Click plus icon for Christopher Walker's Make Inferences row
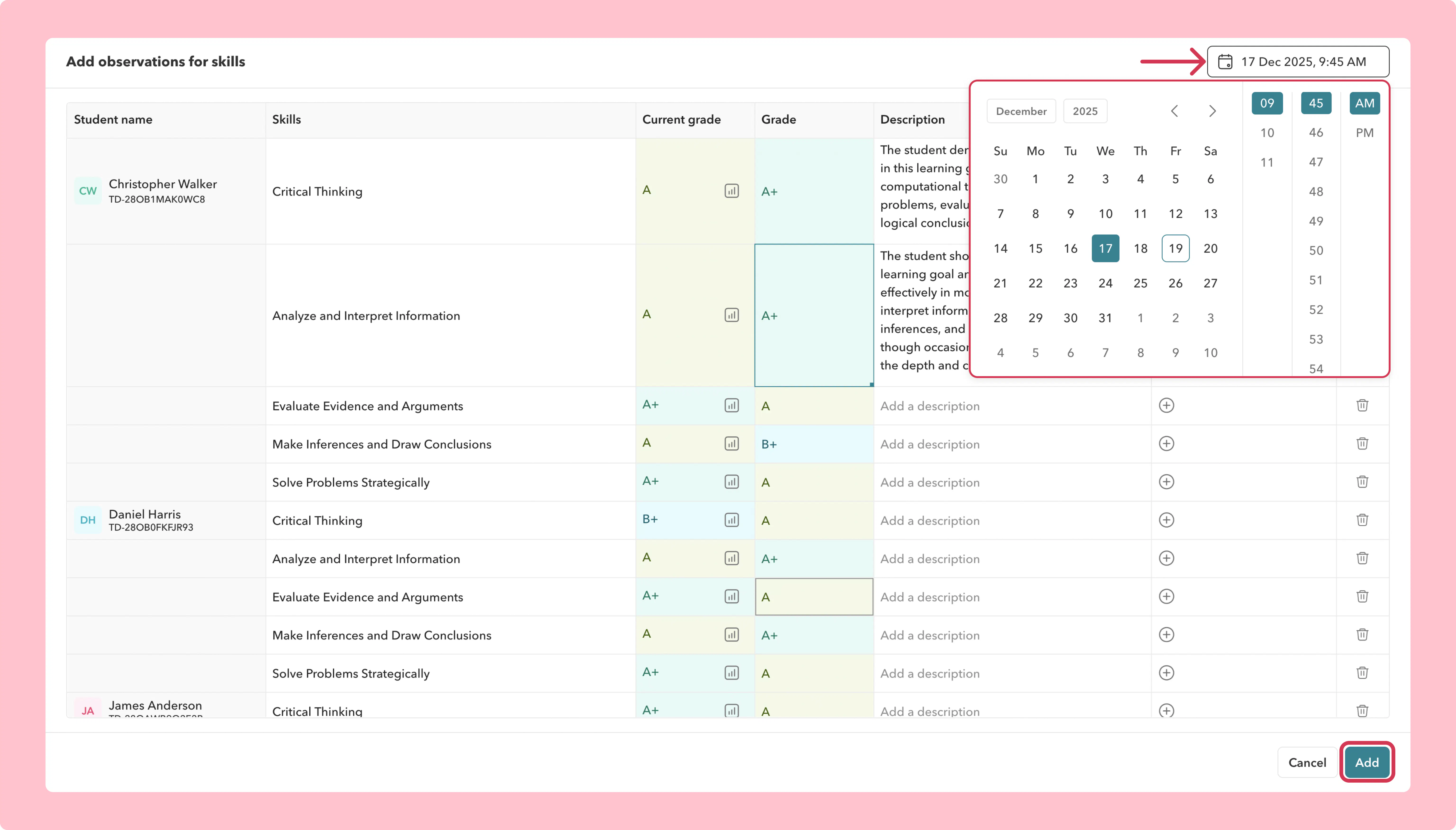This screenshot has height=830, width=1456. (x=1166, y=443)
